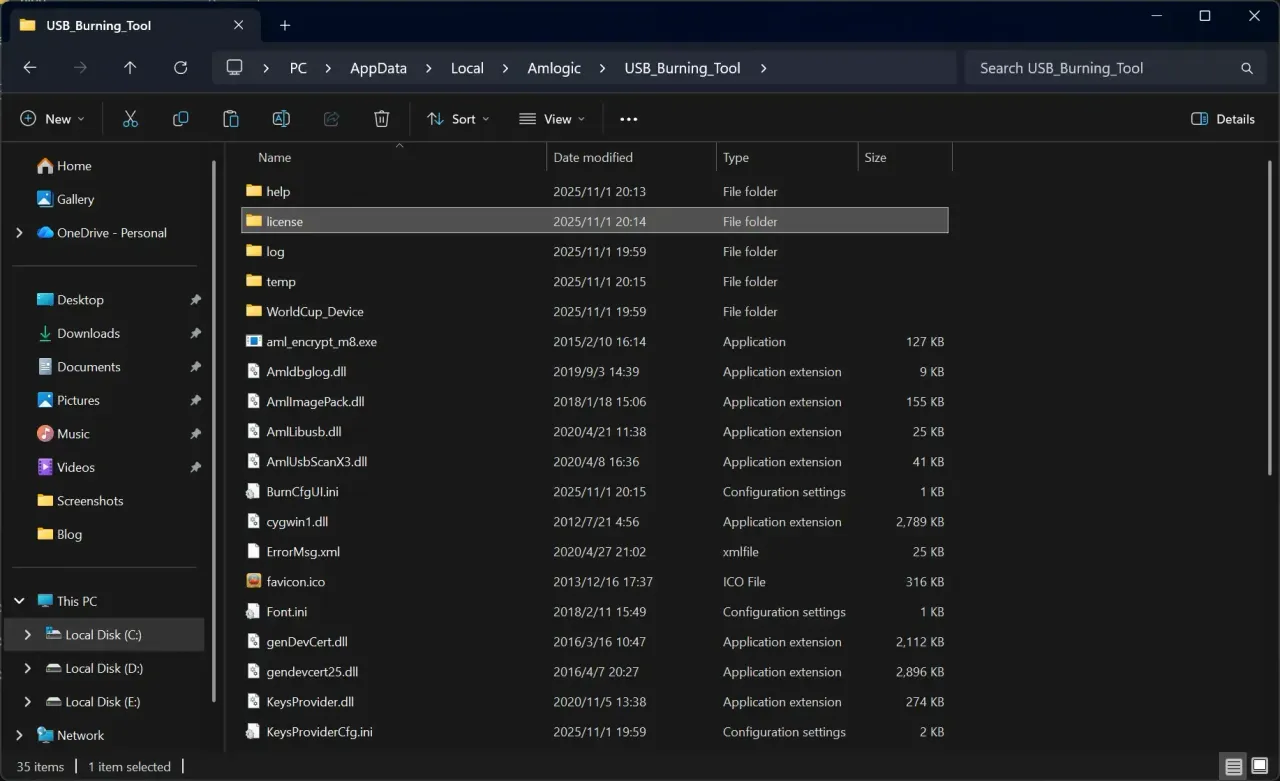Click the Copy icon in toolbar
Viewport: 1280px width, 781px height.
point(180,119)
